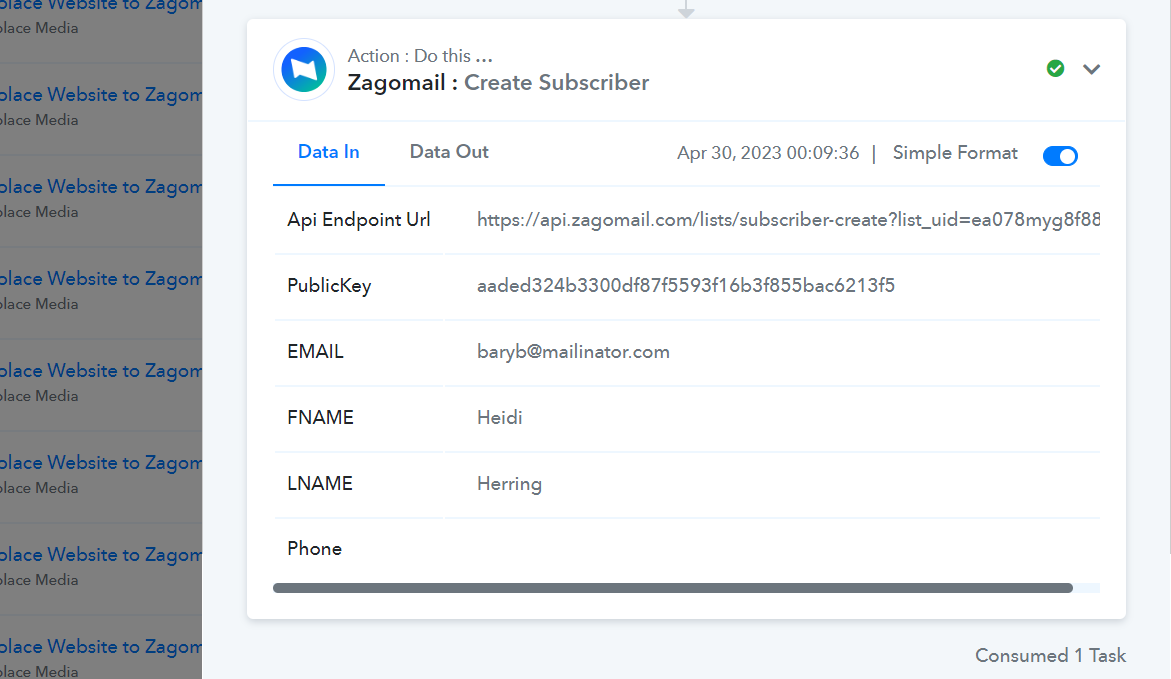Click timestamp Apr 30, 2023 00:09:36
1171x679 pixels.
tap(768, 153)
